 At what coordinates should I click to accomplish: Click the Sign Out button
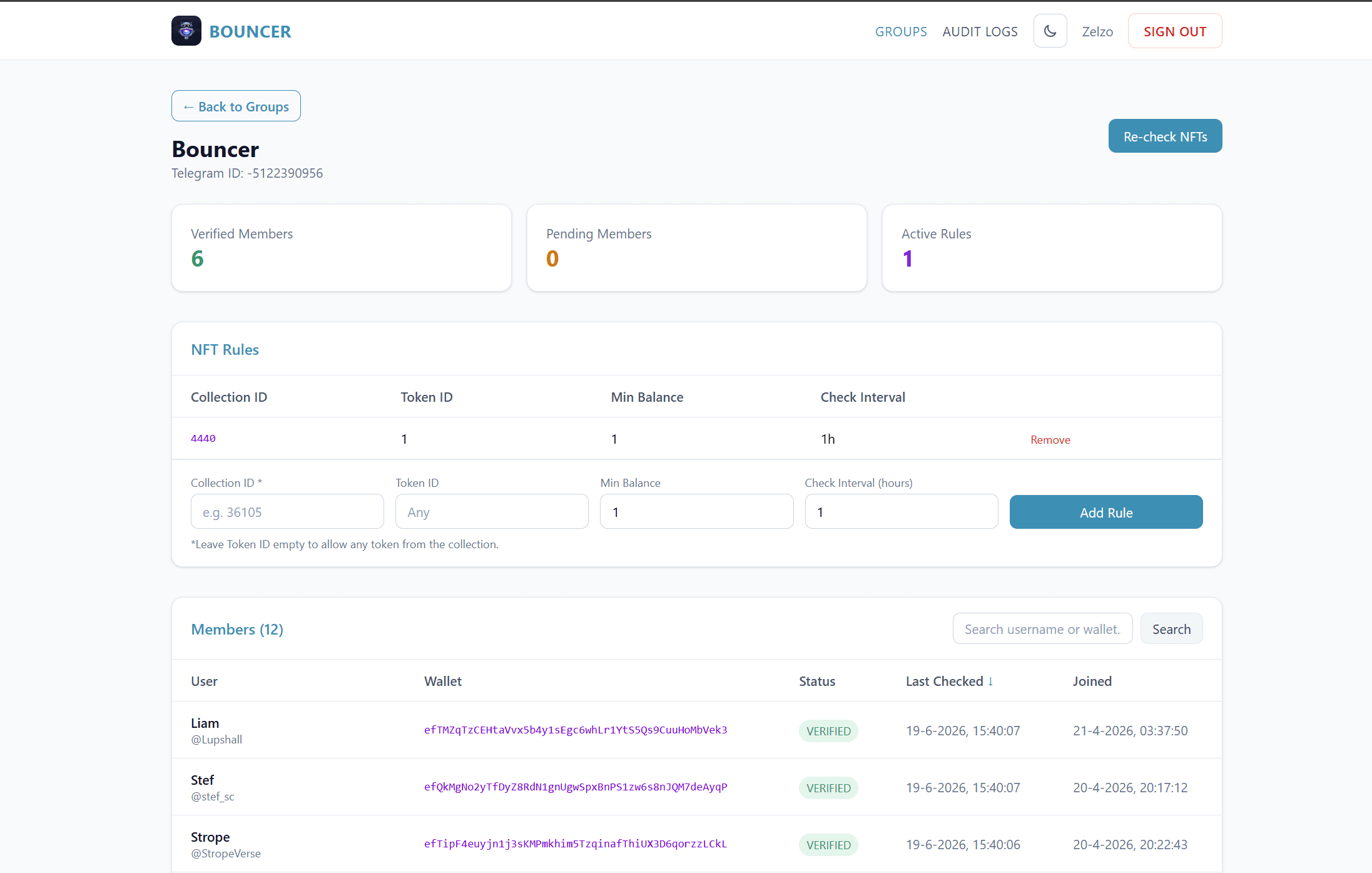(1174, 31)
